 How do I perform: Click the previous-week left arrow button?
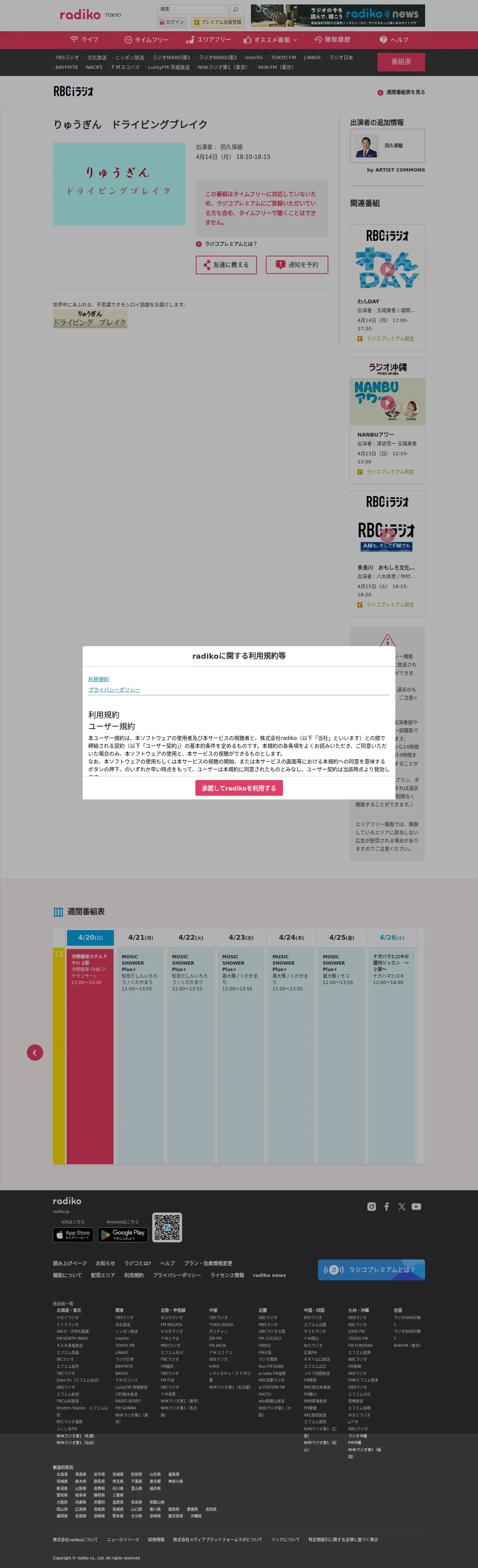coord(35,1053)
